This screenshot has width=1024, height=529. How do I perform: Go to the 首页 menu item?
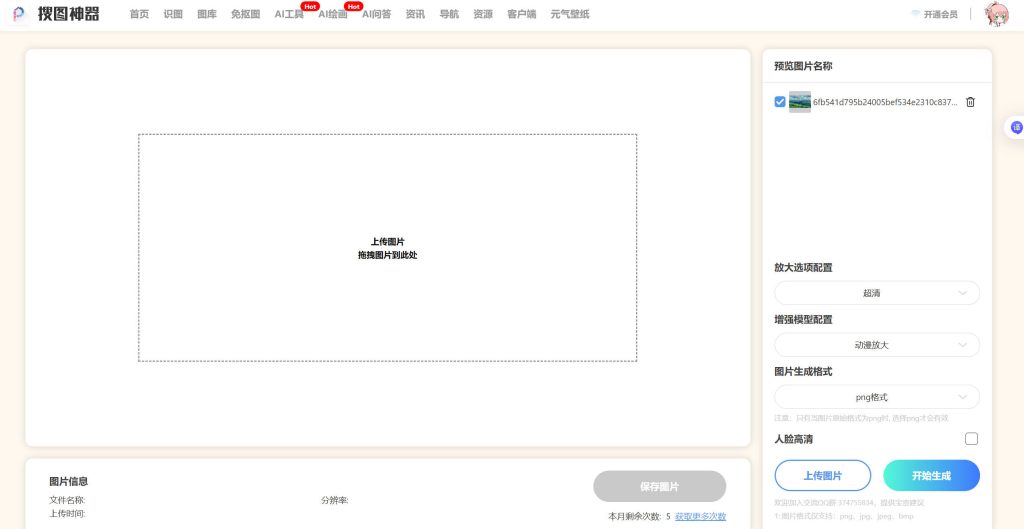click(x=139, y=15)
